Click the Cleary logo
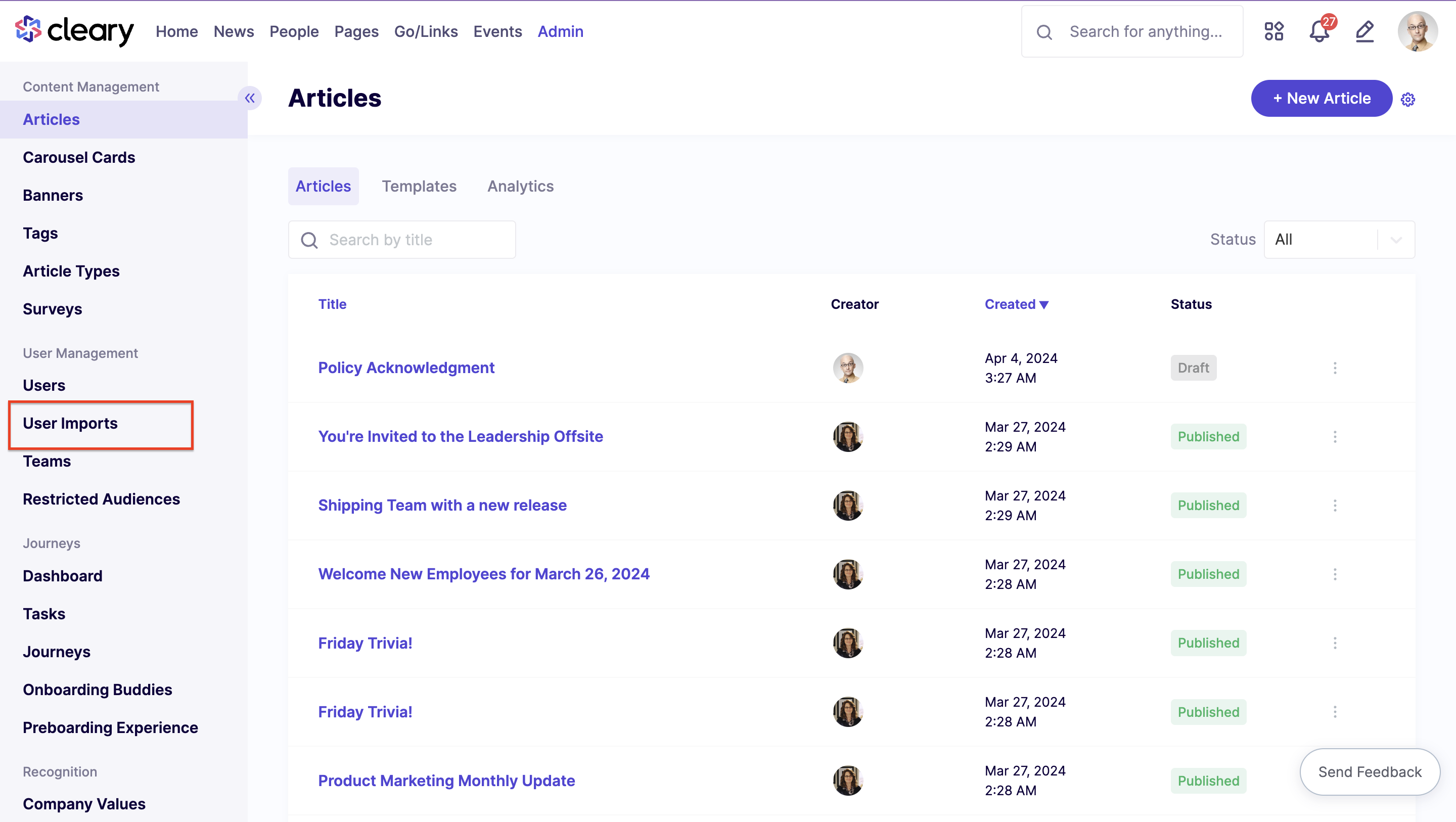 pyautogui.click(x=74, y=31)
